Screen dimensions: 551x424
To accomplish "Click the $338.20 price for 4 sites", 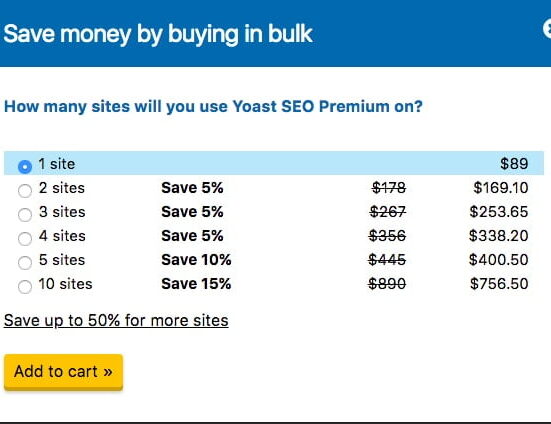I will (x=498, y=236).
